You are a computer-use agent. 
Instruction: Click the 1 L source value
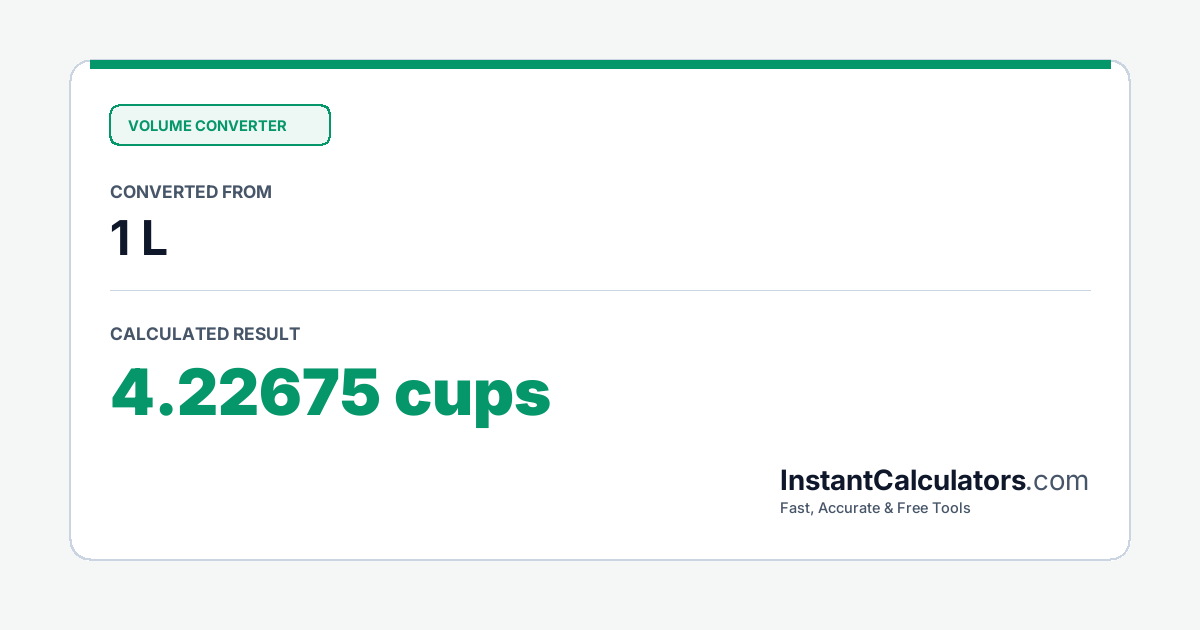139,240
